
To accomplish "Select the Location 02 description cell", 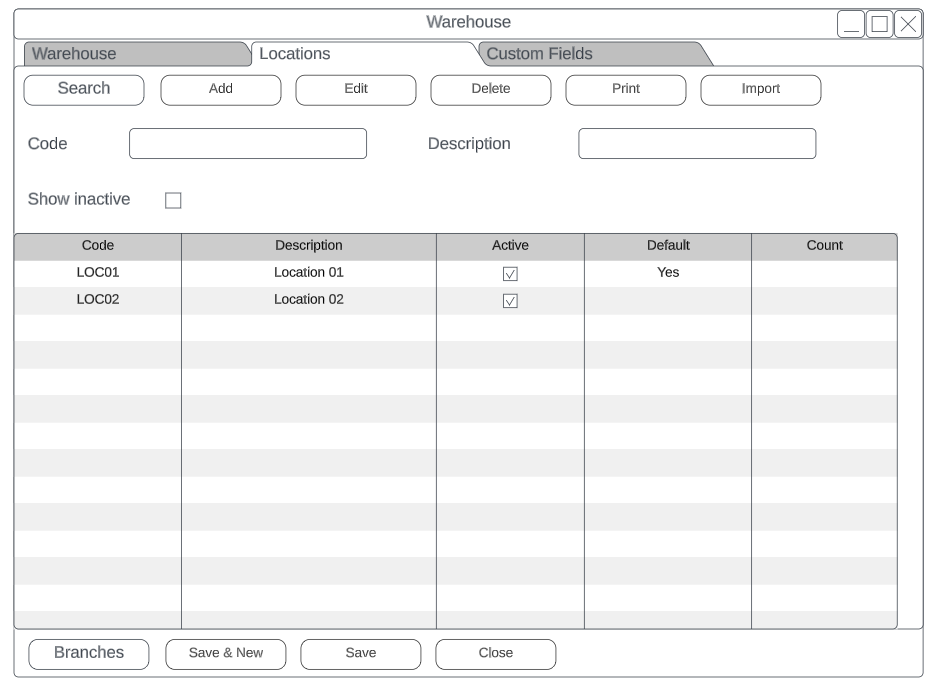I will click(308, 300).
